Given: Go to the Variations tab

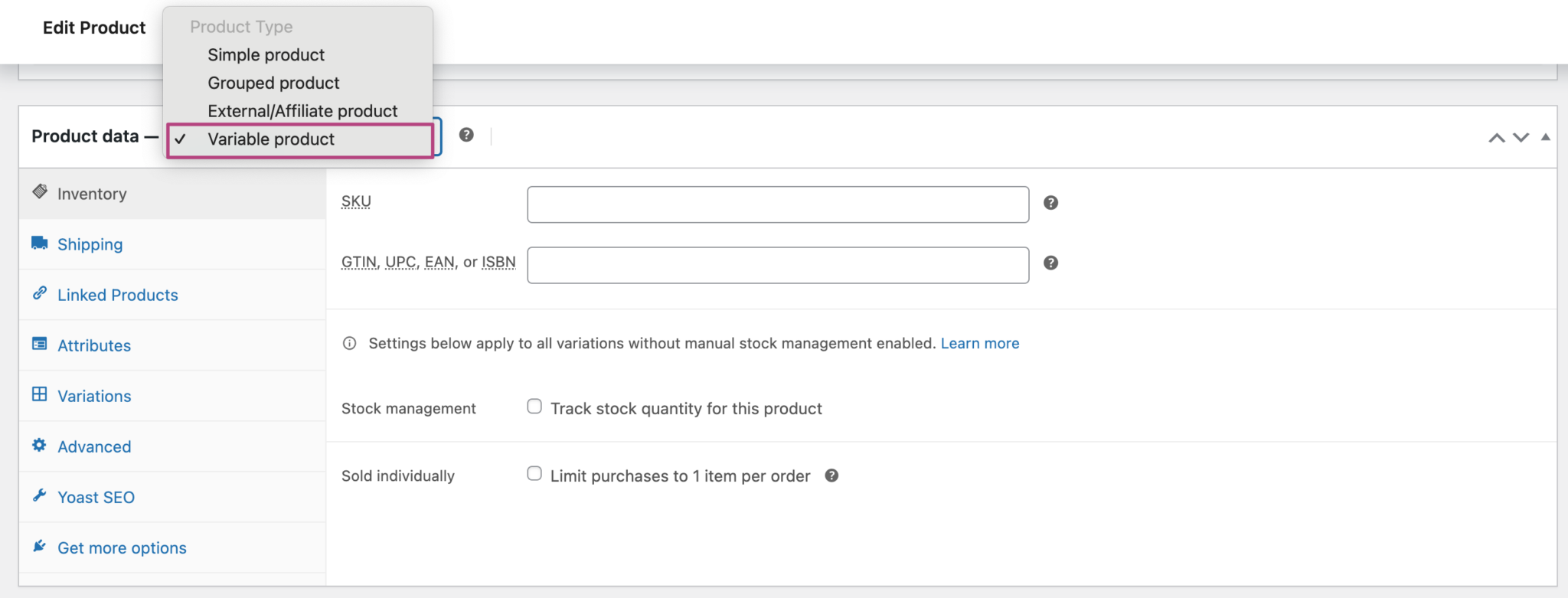Looking at the screenshot, I should click(x=172, y=396).
